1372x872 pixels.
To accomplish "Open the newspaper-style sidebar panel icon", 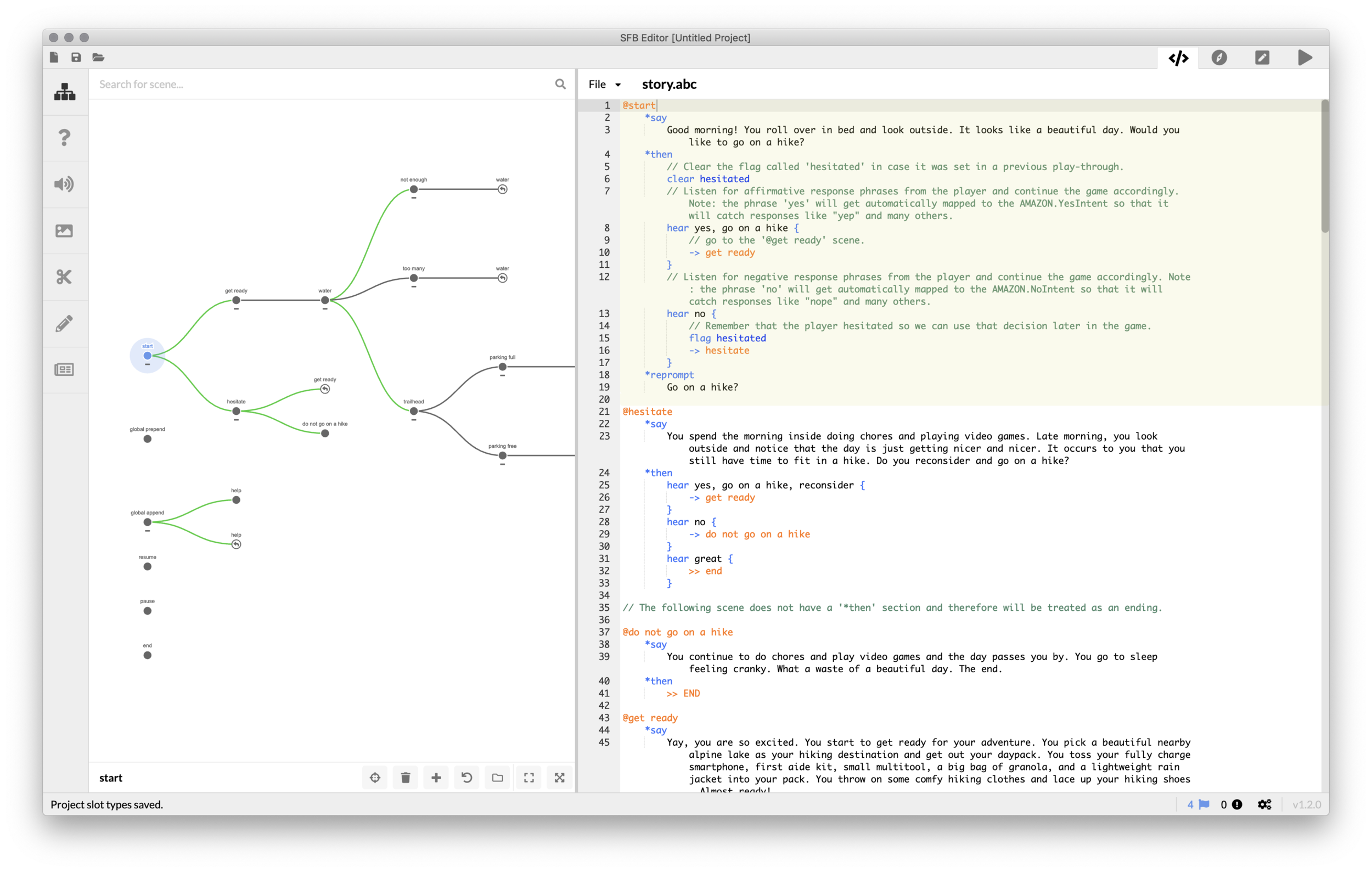I will [x=64, y=370].
